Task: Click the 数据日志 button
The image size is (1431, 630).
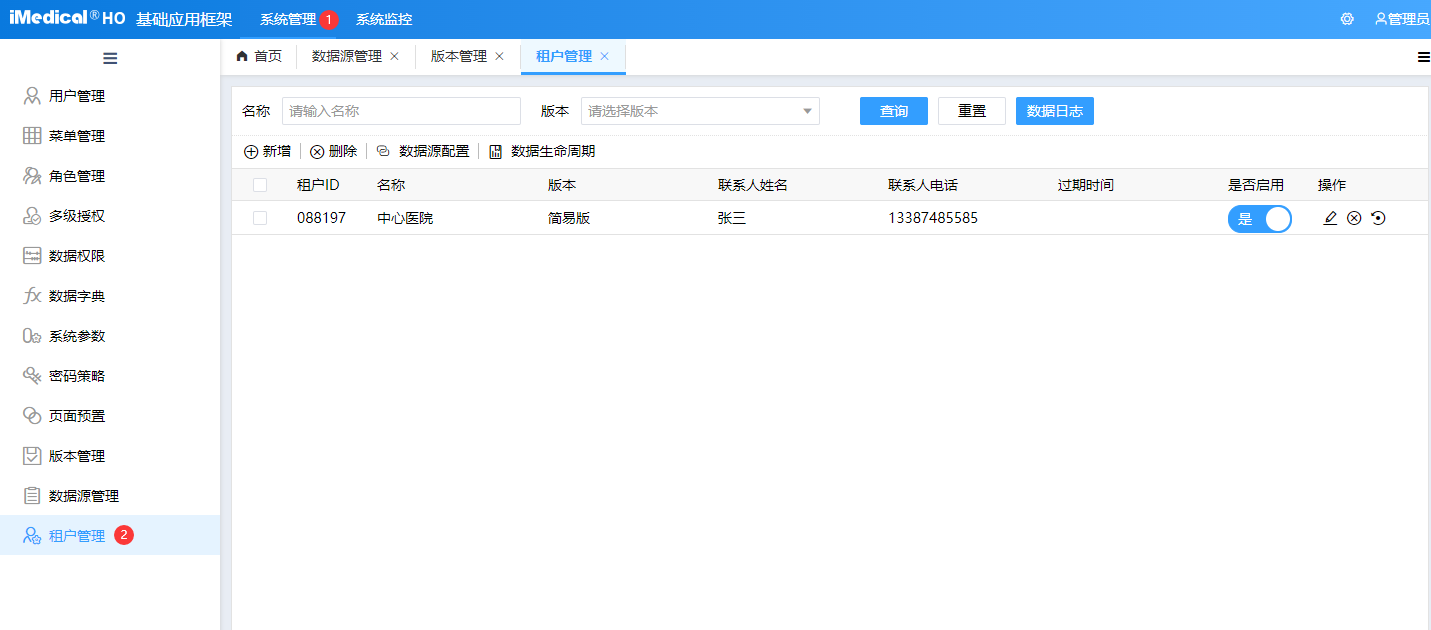Action: pos(1054,111)
